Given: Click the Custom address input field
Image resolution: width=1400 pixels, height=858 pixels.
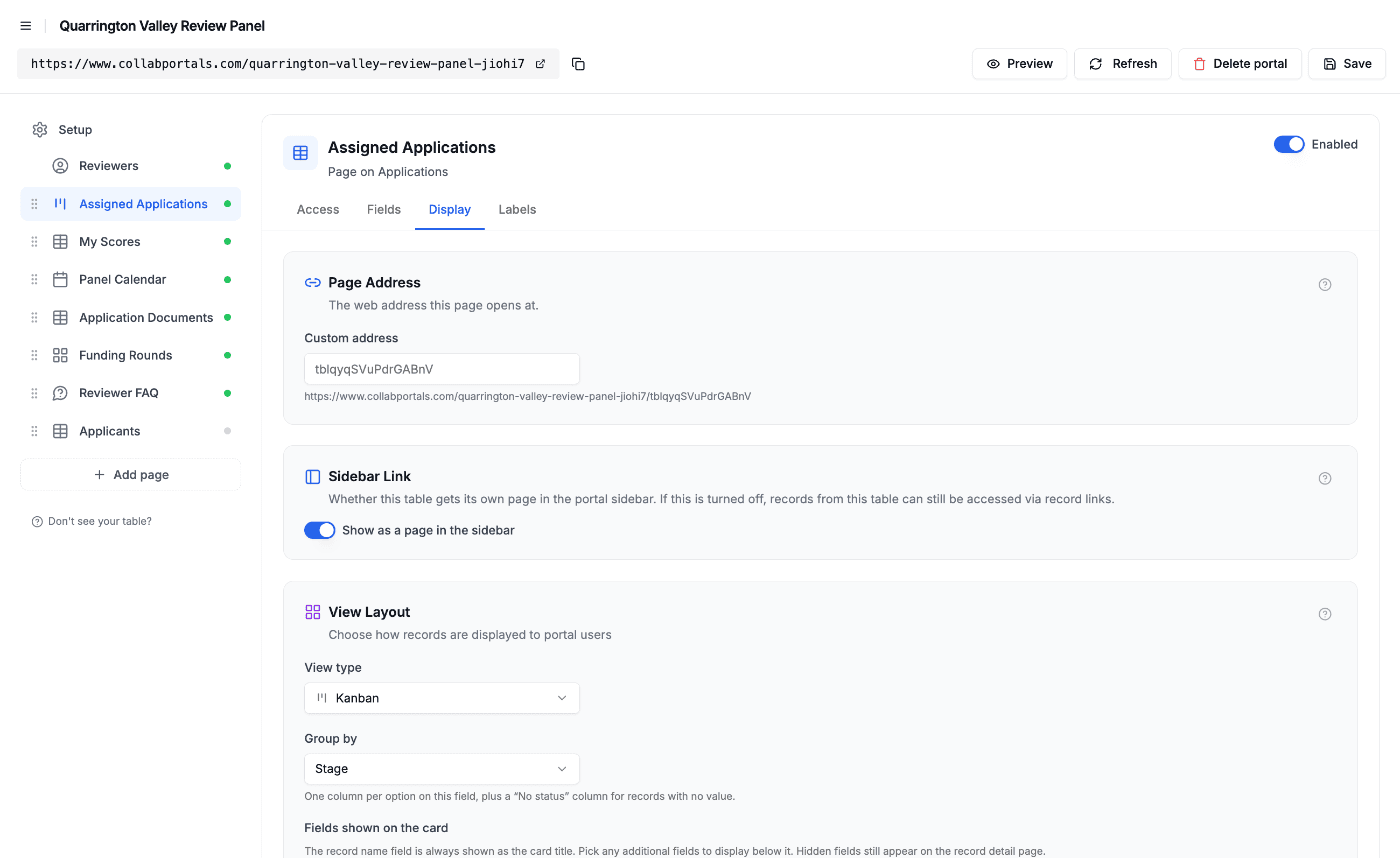Looking at the screenshot, I should pyautogui.click(x=442, y=369).
